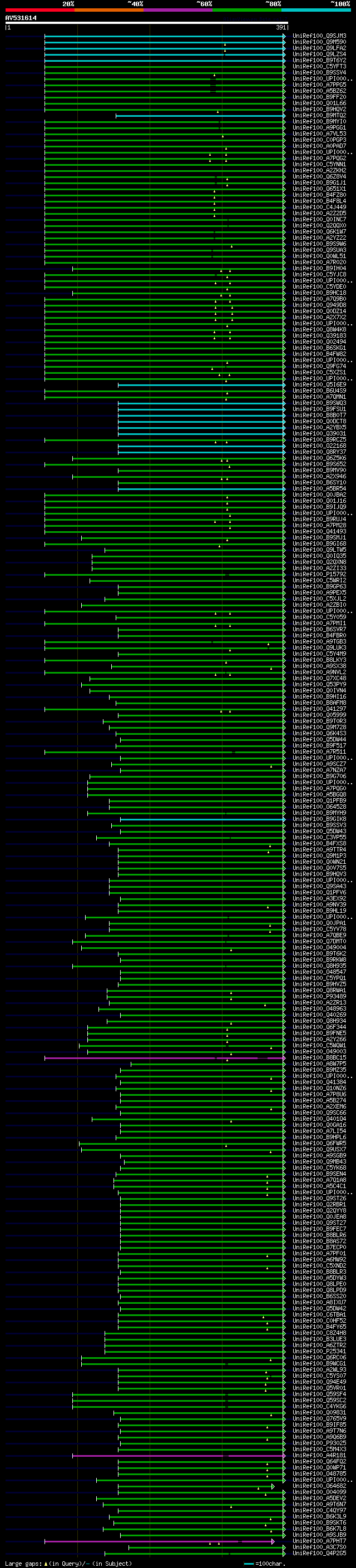Select the UniRef100_Q41297 label
The image size is (356, 1568).
click(x=319, y=709)
